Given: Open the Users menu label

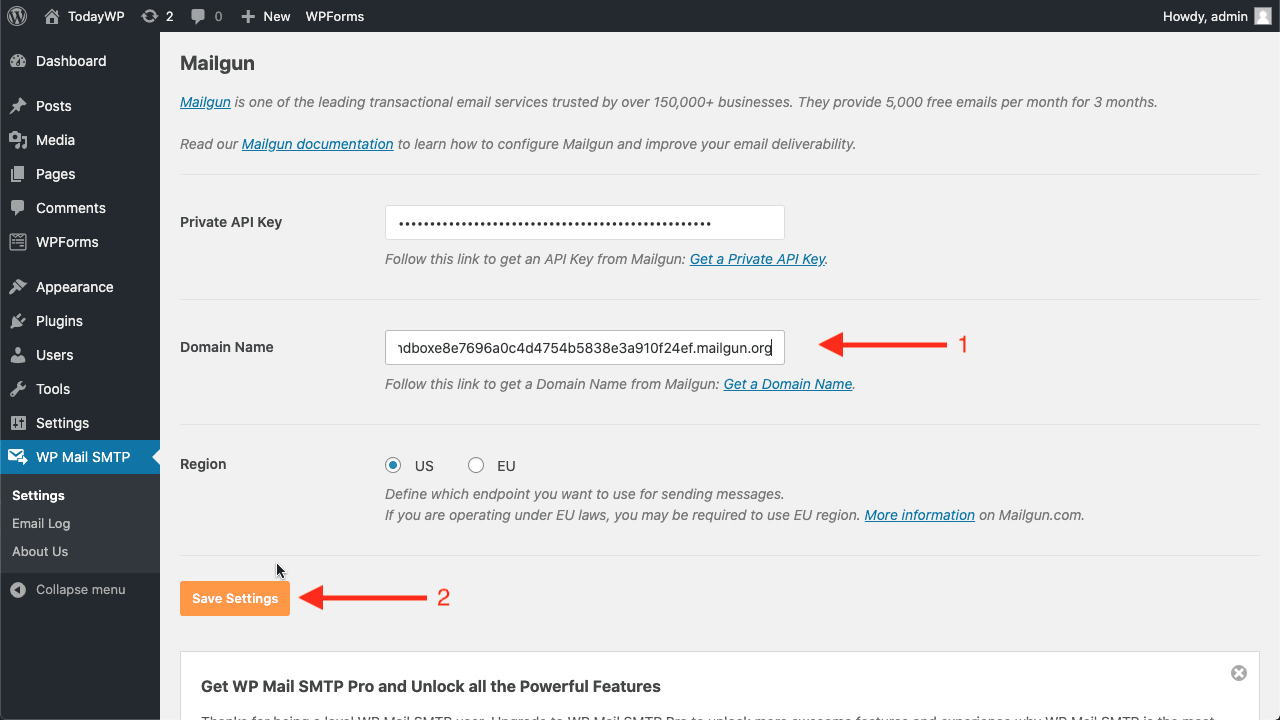Looking at the screenshot, I should pyautogui.click(x=54, y=355).
